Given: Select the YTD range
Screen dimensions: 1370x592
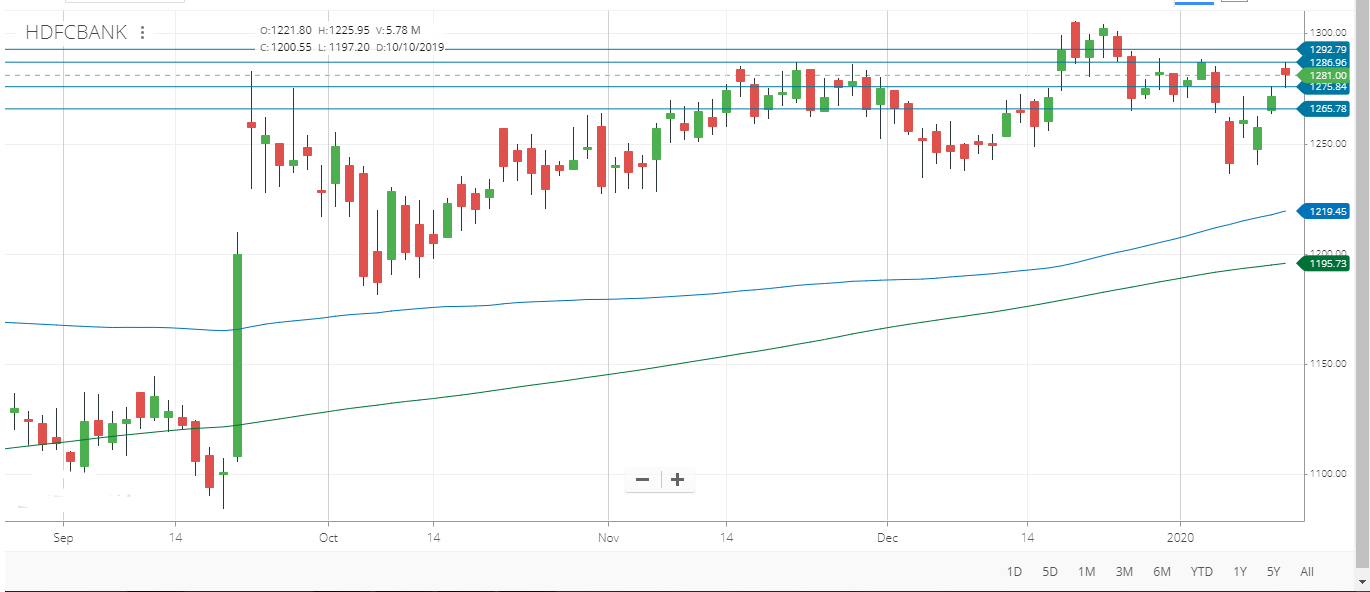Looking at the screenshot, I should (1201, 572).
